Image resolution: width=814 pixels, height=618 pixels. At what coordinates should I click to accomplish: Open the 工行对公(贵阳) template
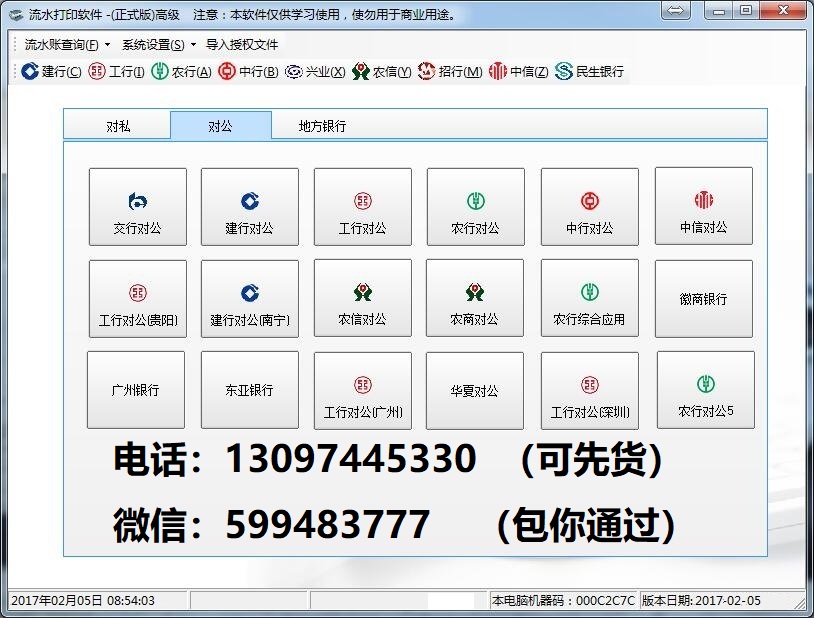click(x=138, y=299)
